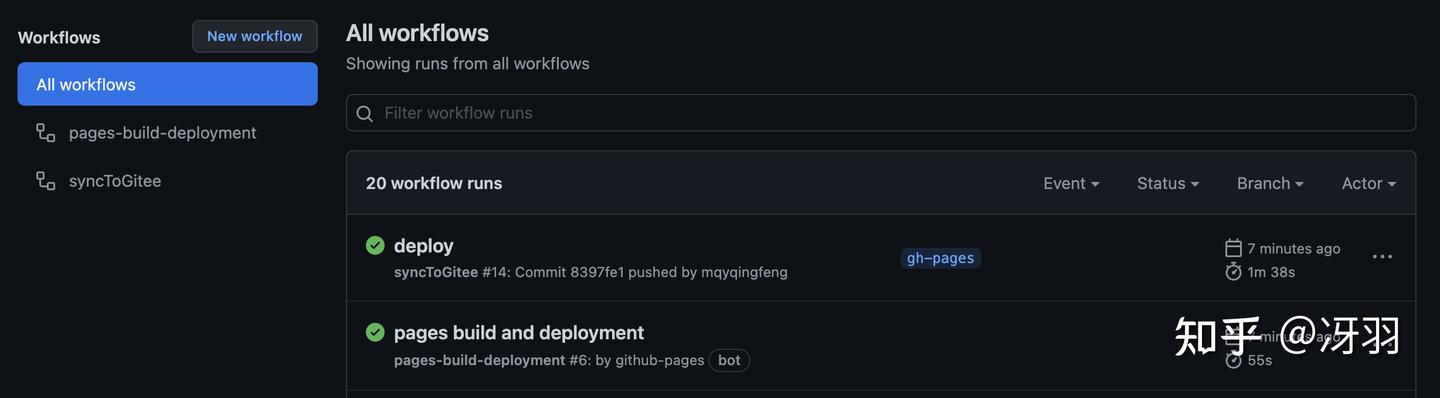
Task: Open syncToGitee workflow in sidebar
Action: click(115, 181)
